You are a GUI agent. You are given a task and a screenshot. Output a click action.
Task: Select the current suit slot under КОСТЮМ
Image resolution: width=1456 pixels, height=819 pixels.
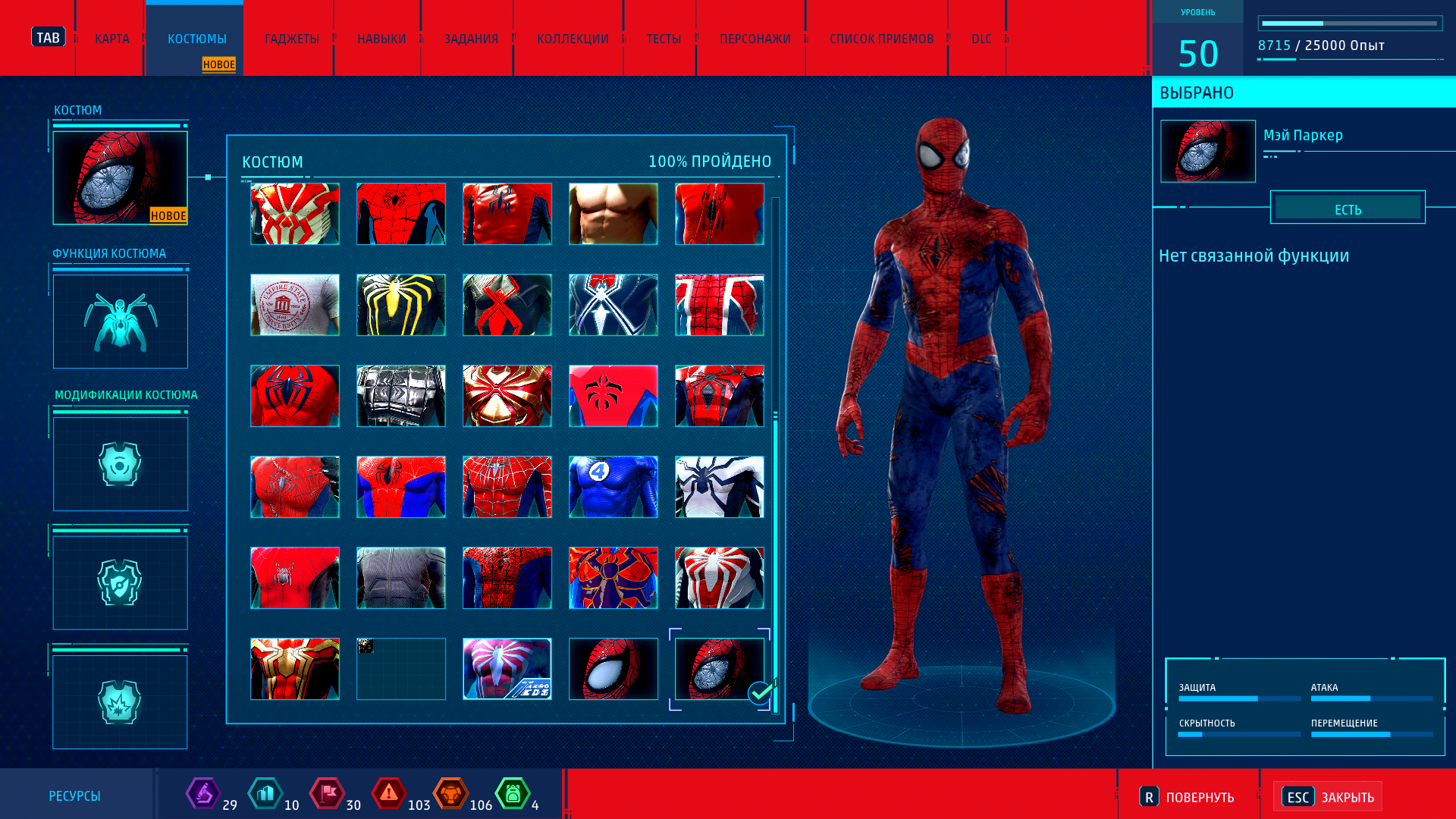point(121,178)
